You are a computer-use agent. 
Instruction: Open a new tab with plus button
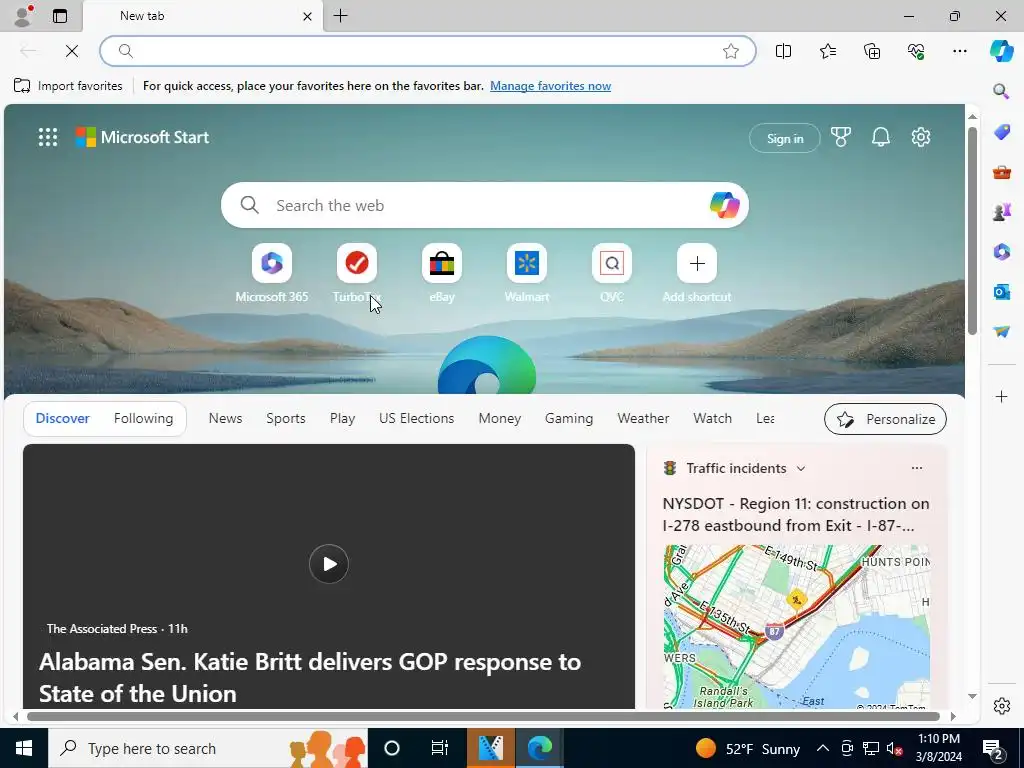click(340, 16)
